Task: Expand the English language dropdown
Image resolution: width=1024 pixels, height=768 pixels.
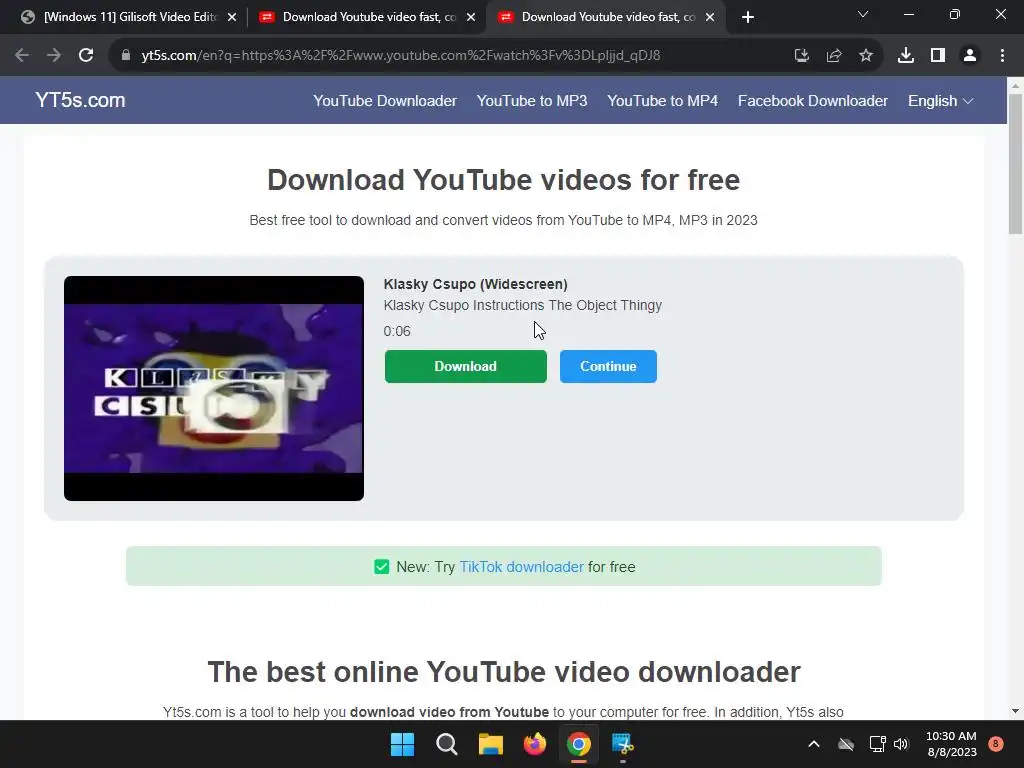Action: (940, 101)
